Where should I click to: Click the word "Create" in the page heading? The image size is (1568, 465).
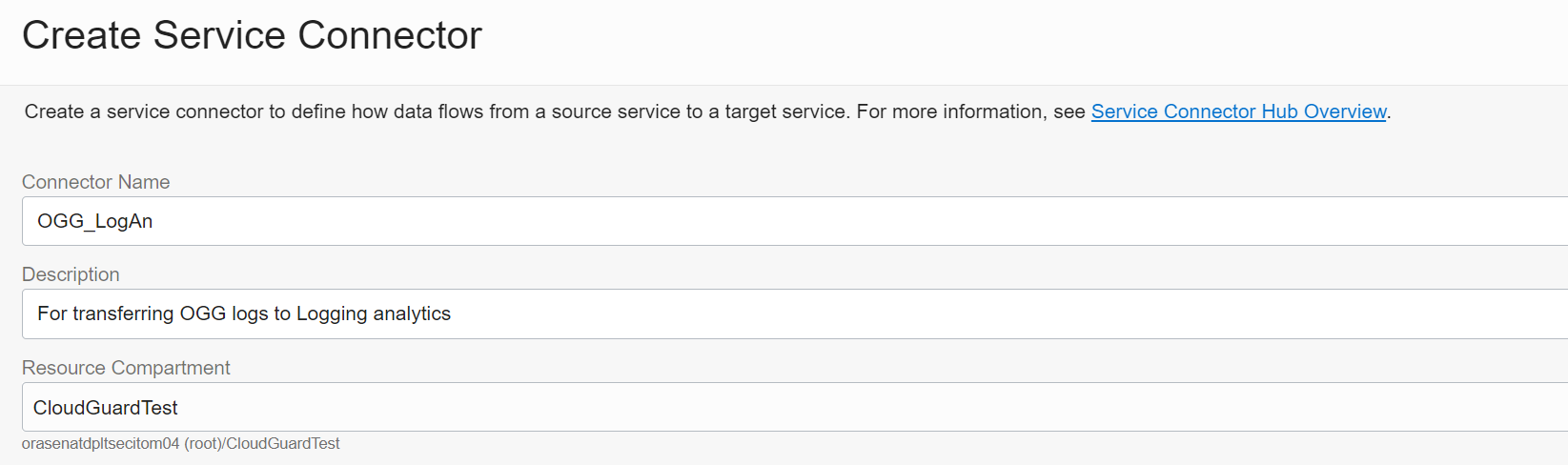tap(81, 35)
